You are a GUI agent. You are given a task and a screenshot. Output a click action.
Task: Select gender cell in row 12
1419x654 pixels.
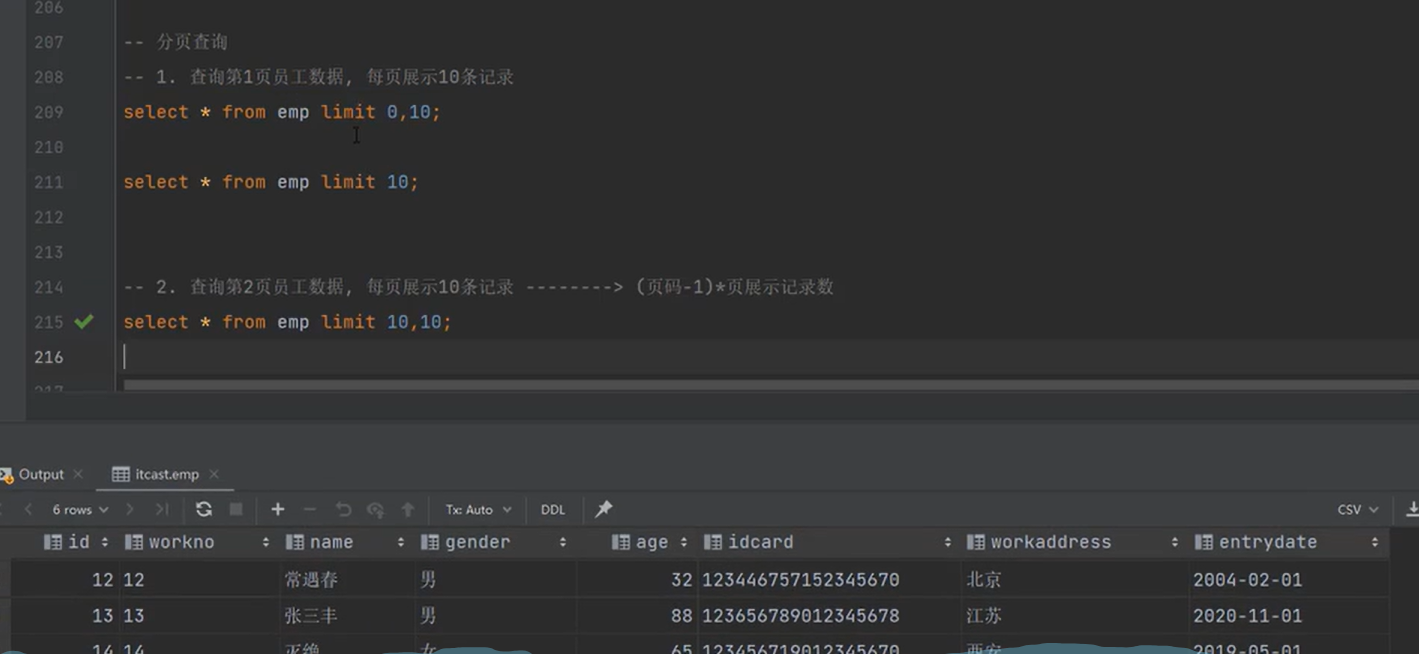[x=495, y=580]
